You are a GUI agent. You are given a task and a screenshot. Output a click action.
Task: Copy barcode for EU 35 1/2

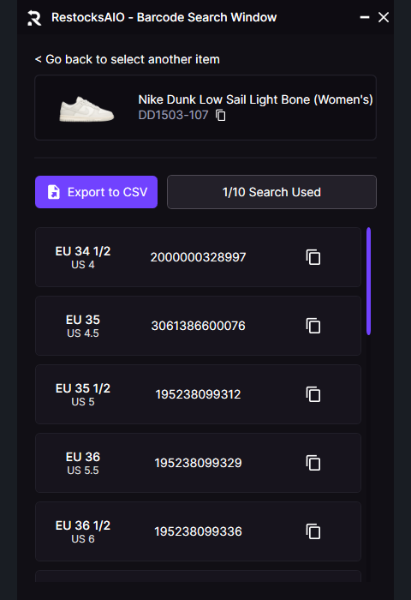pos(313,394)
